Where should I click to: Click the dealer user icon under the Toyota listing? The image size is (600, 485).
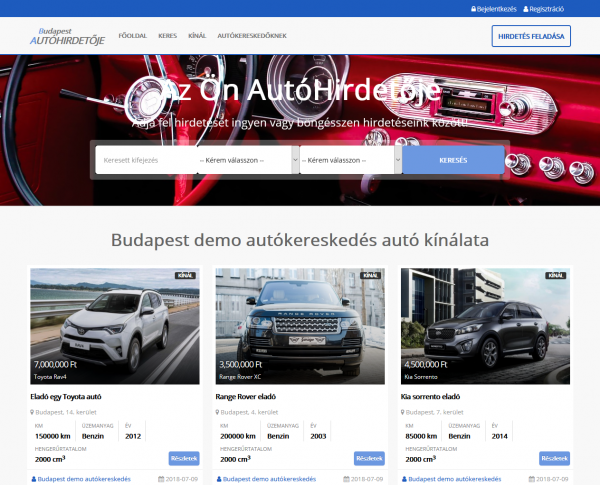[34, 479]
